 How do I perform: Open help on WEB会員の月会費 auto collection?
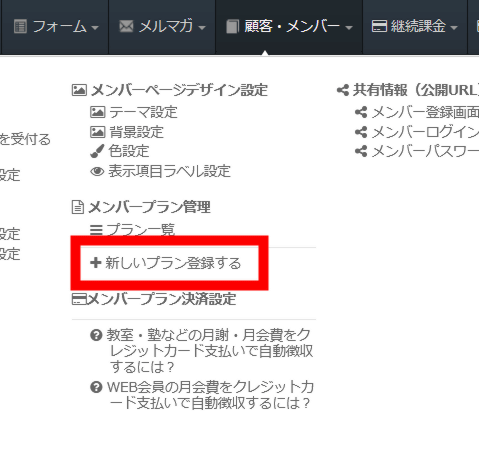point(210,395)
